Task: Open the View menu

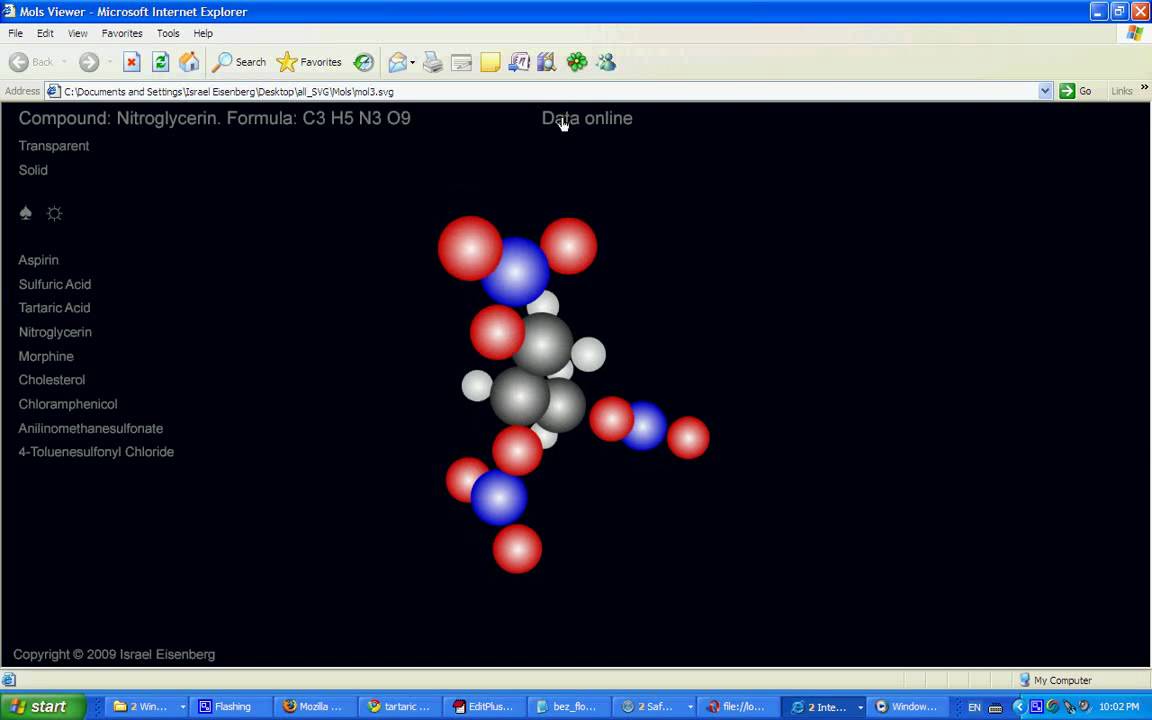Action: pyautogui.click(x=77, y=33)
